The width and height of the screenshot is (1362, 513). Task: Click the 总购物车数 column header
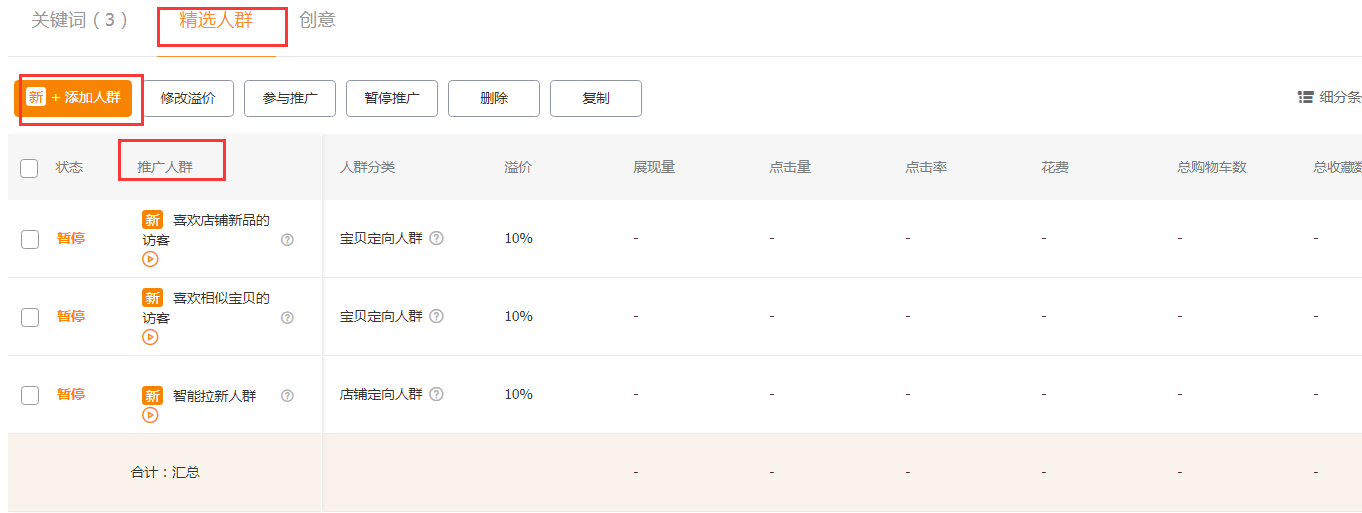pyautogui.click(x=1212, y=167)
